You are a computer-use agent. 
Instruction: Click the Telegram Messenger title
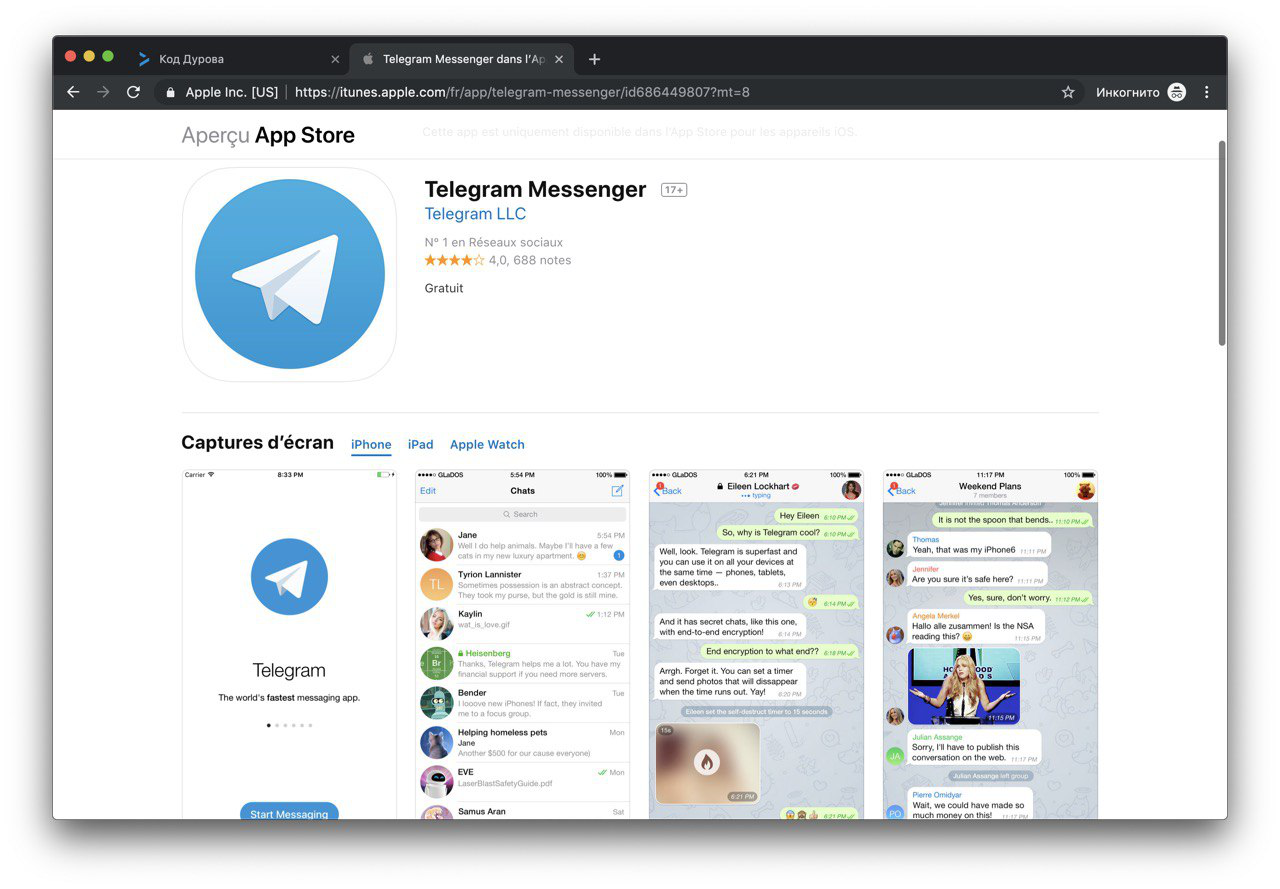click(535, 189)
